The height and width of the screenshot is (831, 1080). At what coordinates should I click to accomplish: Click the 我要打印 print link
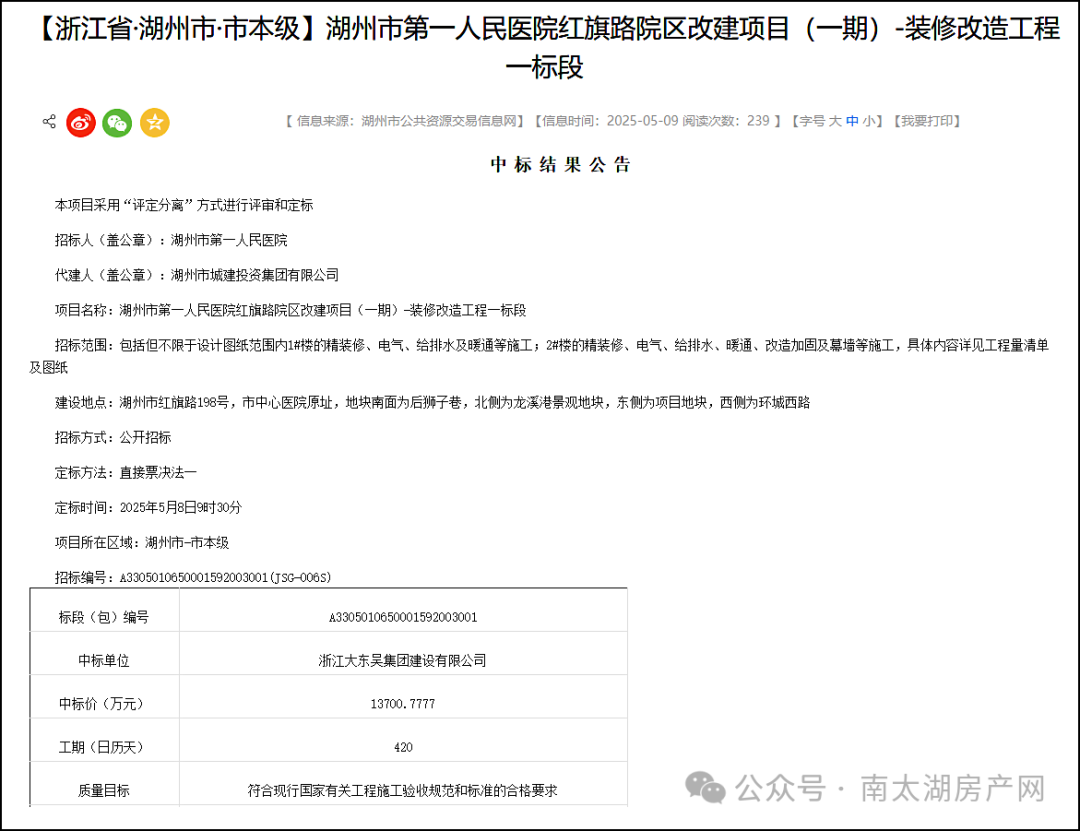coord(926,121)
